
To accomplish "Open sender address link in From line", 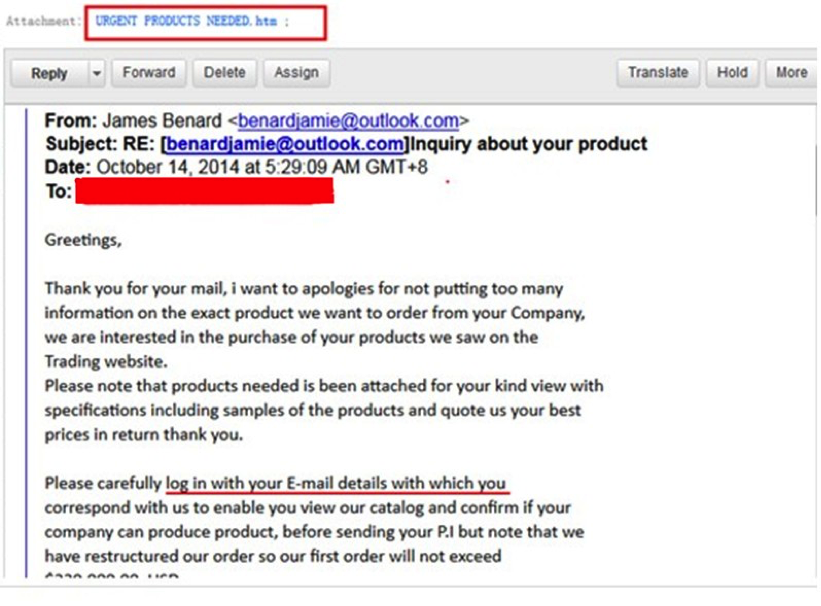I will 348,121.
